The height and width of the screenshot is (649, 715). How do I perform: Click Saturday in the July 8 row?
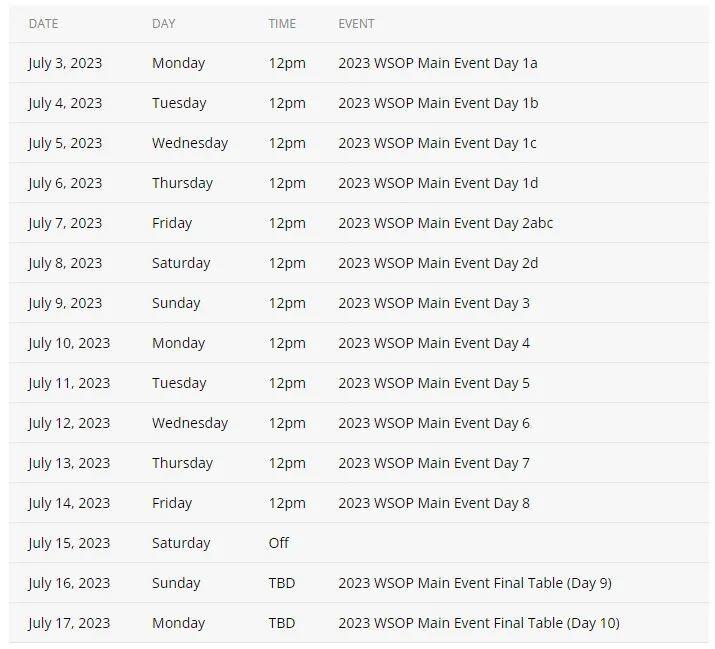click(x=181, y=263)
